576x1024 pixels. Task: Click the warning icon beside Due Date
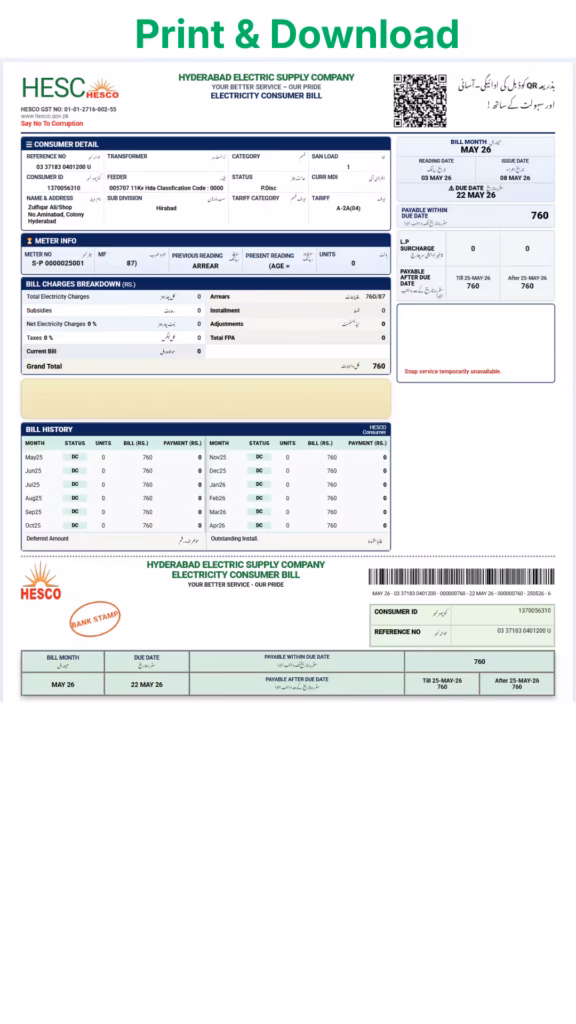[x=451, y=188]
